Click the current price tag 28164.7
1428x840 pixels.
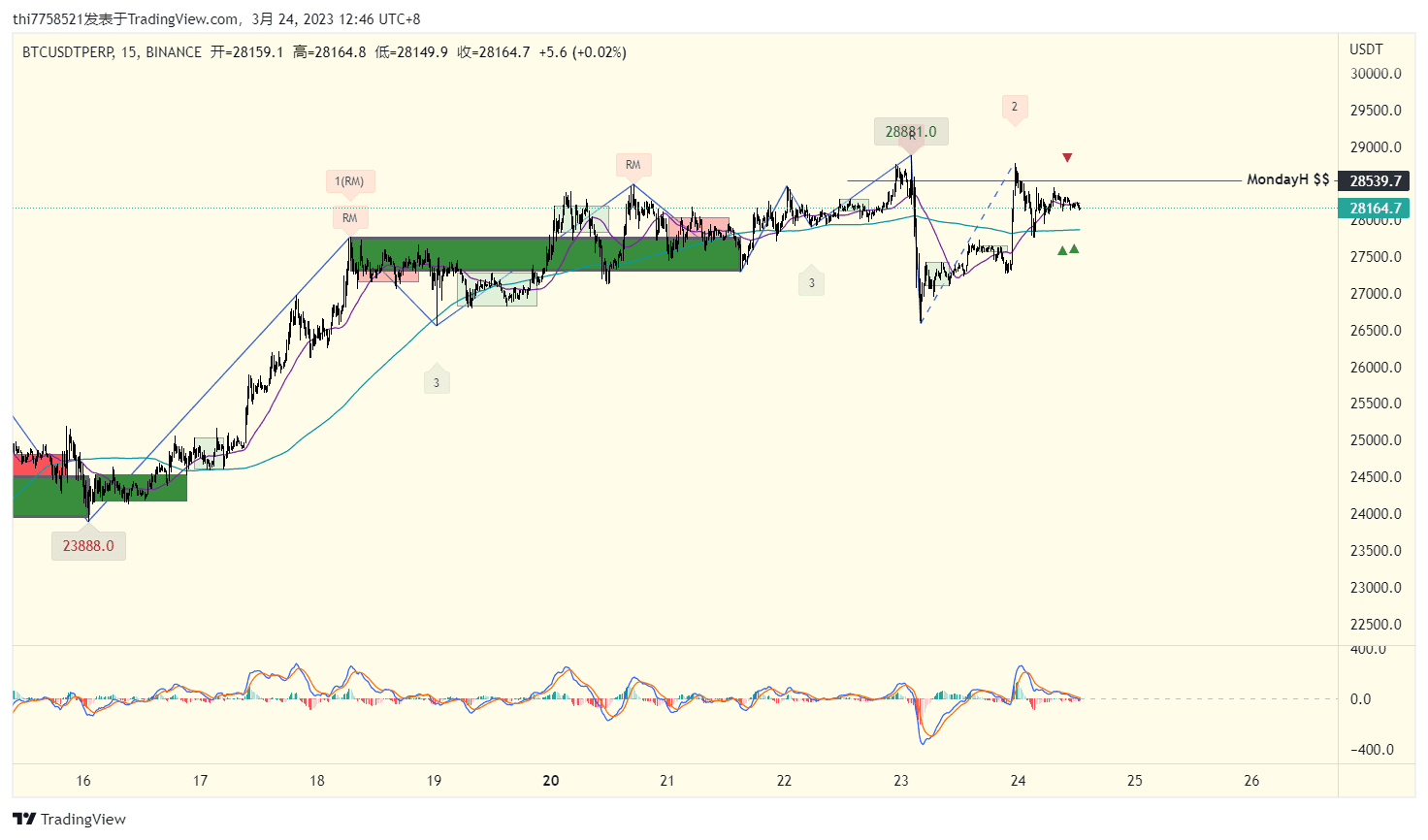[x=1376, y=209]
